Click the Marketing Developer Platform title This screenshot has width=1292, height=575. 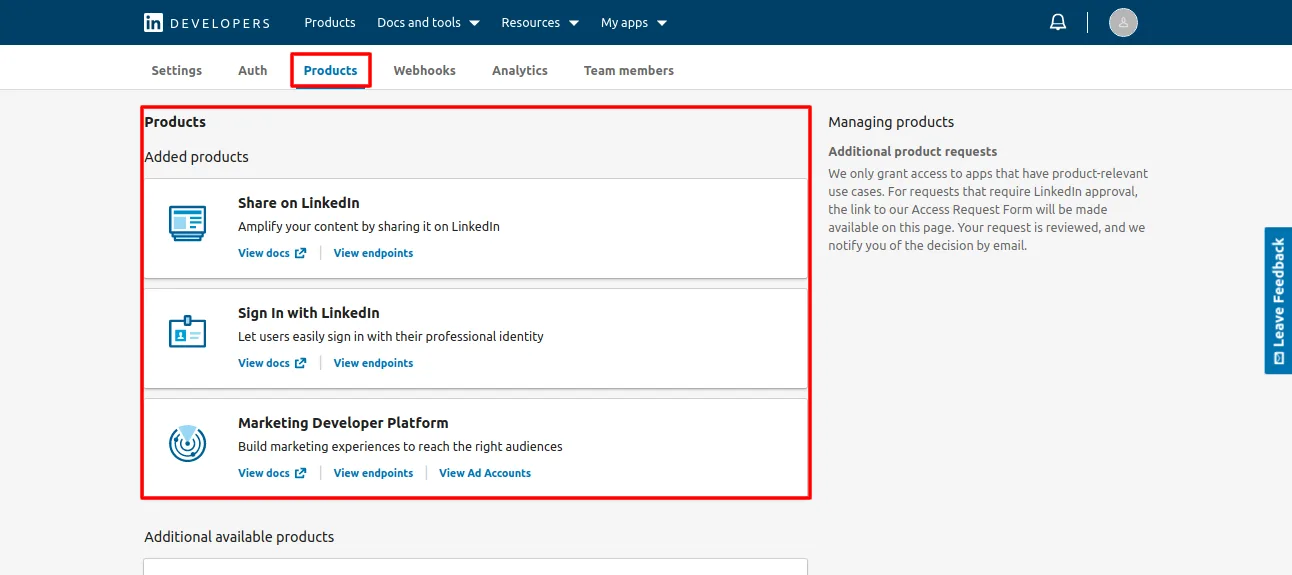click(343, 423)
